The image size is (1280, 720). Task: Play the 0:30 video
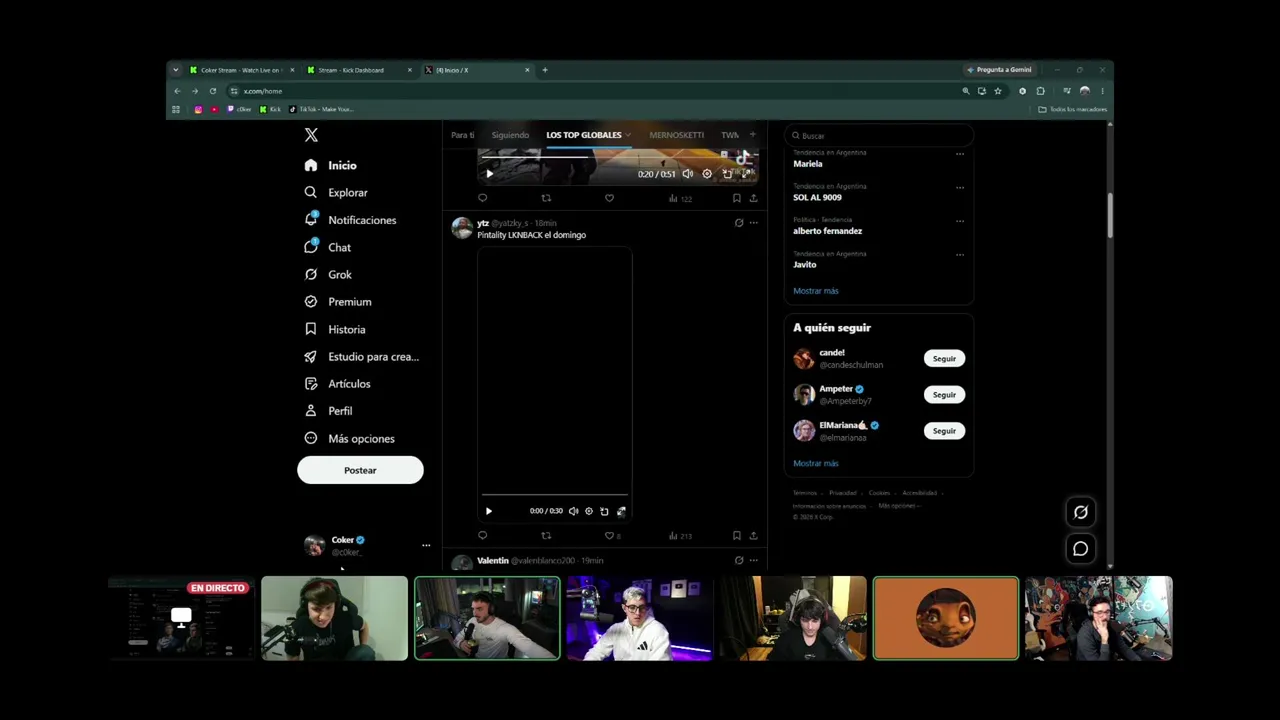point(489,511)
